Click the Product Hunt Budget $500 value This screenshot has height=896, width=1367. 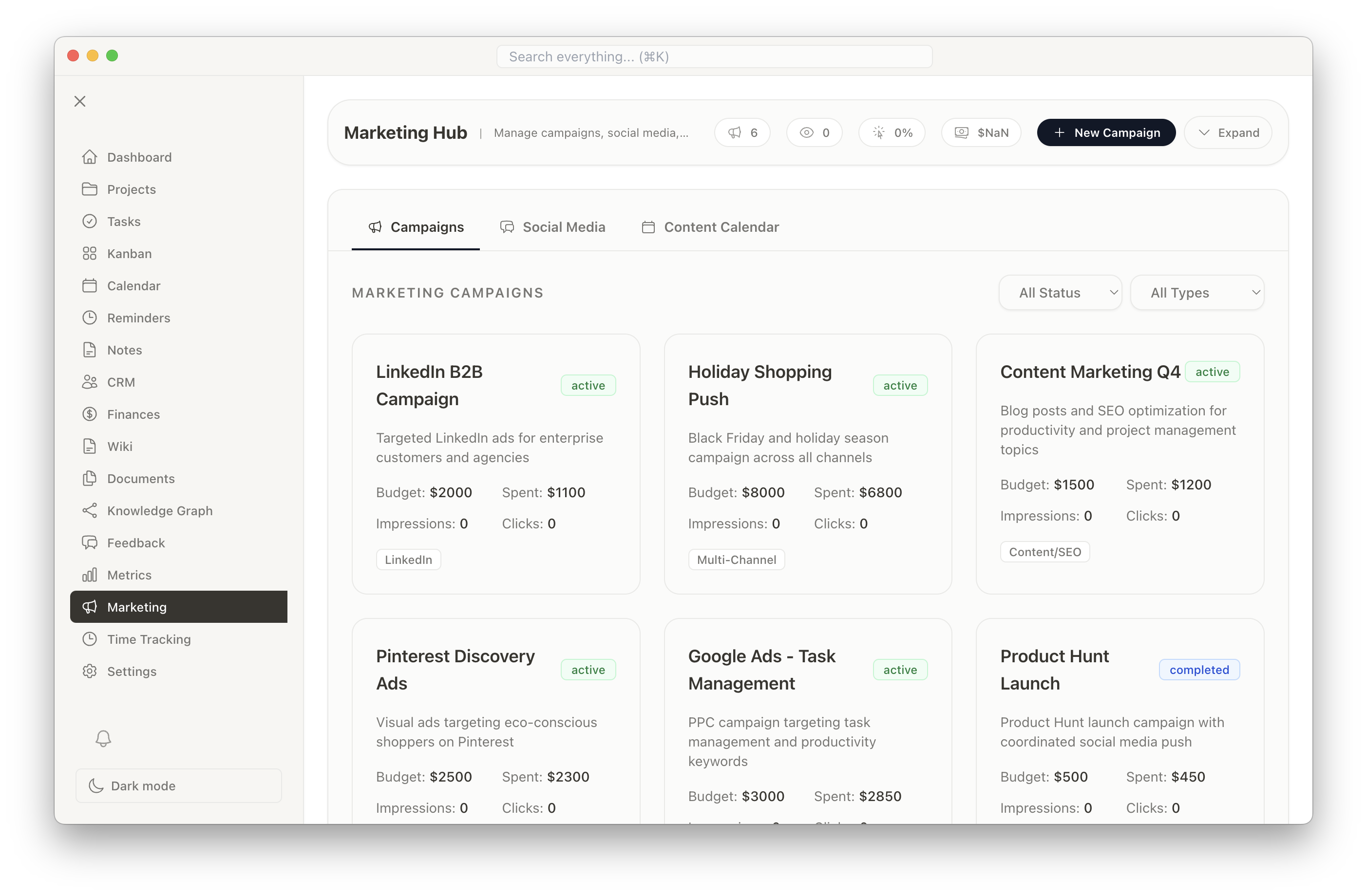(x=1071, y=777)
